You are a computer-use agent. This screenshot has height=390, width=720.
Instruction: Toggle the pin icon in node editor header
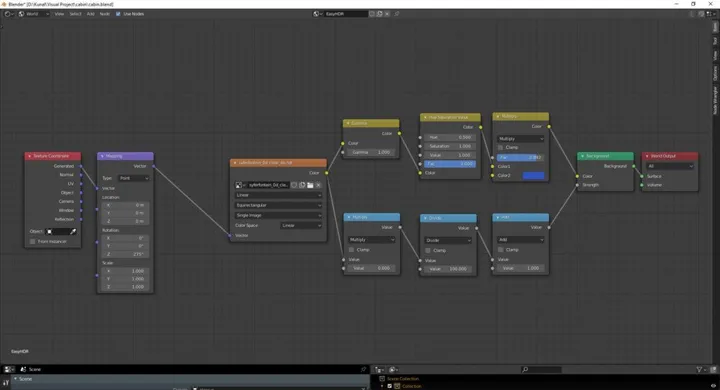click(397, 14)
